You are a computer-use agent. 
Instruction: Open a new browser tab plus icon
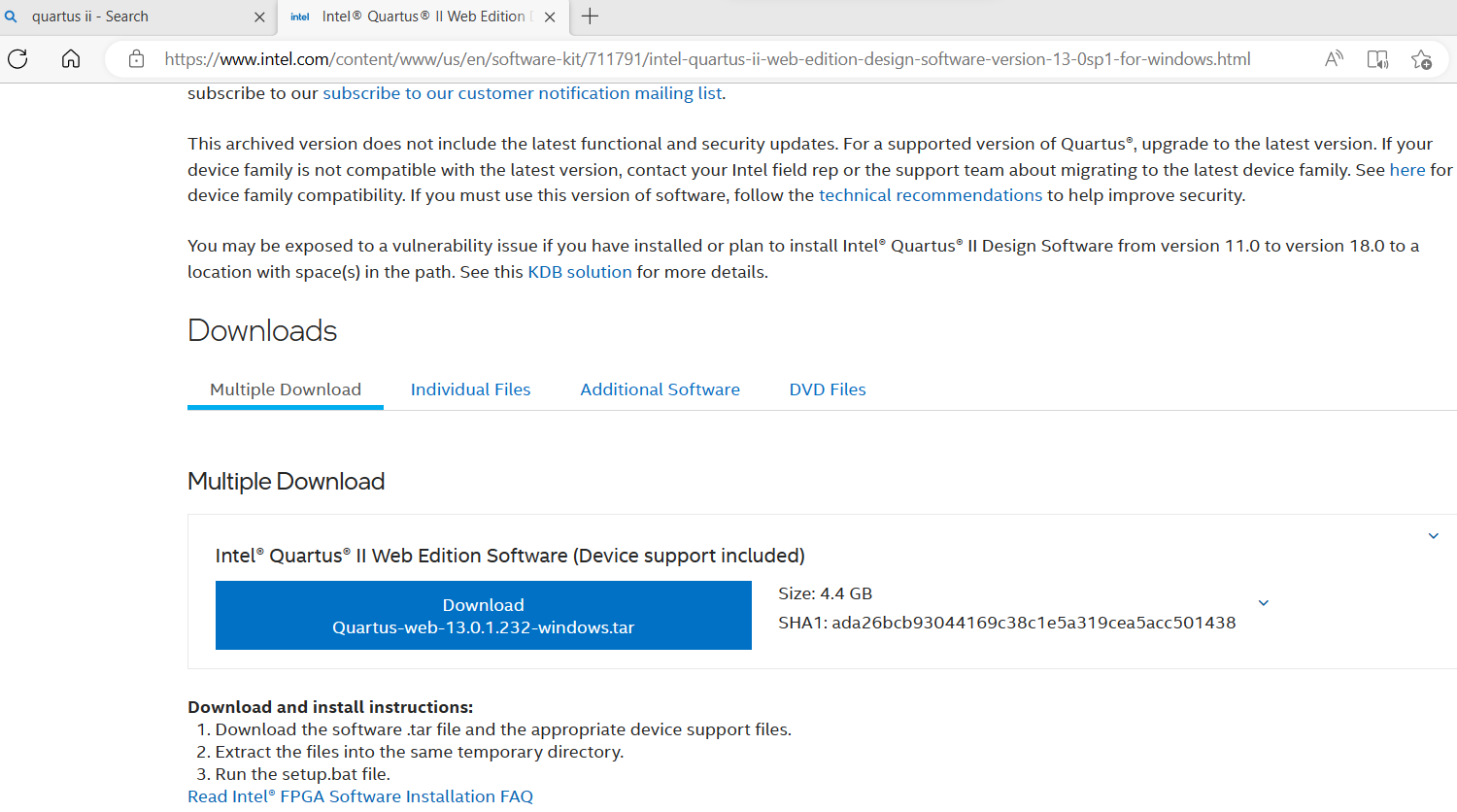(590, 17)
